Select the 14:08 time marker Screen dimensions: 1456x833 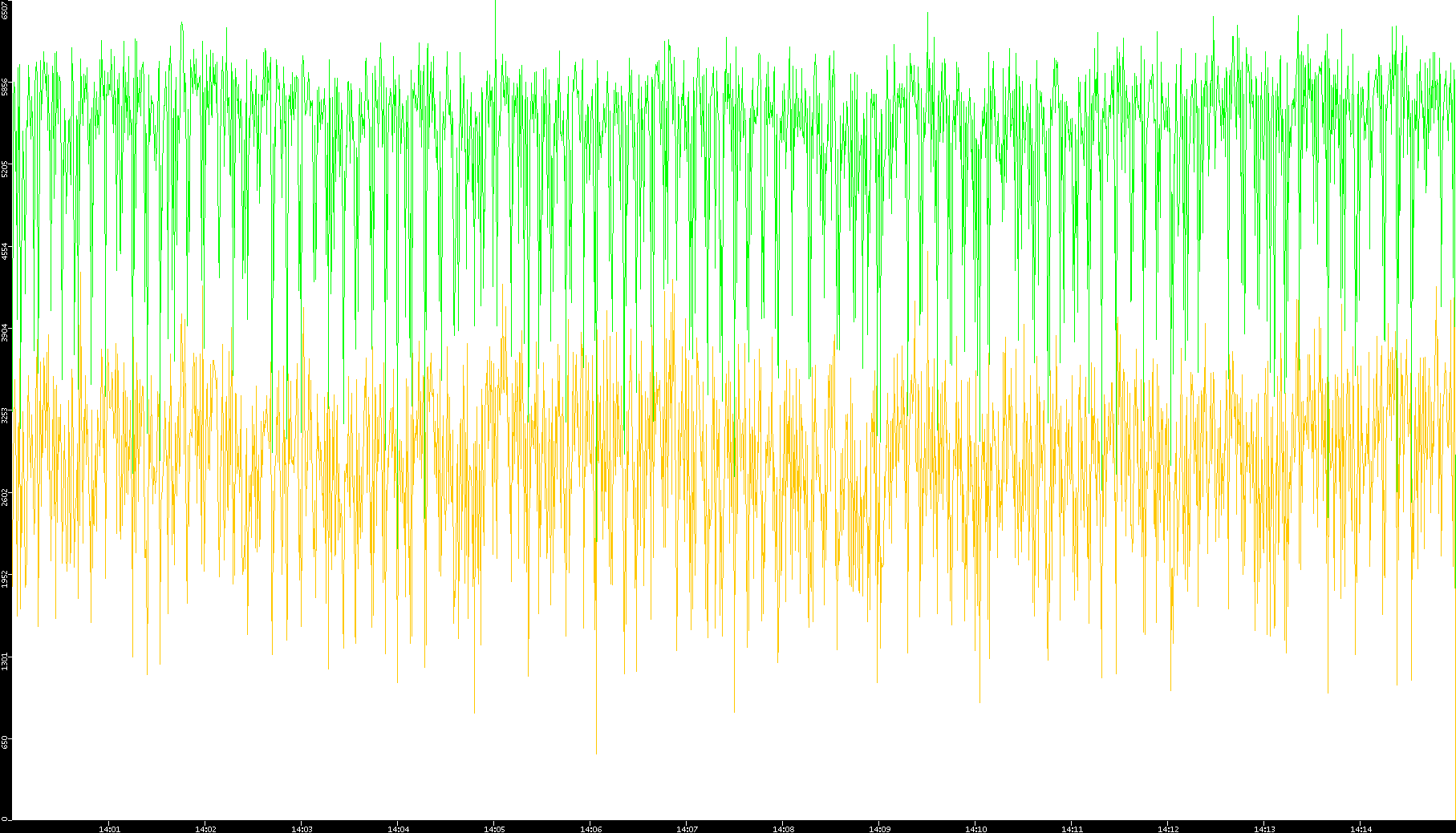783,829
